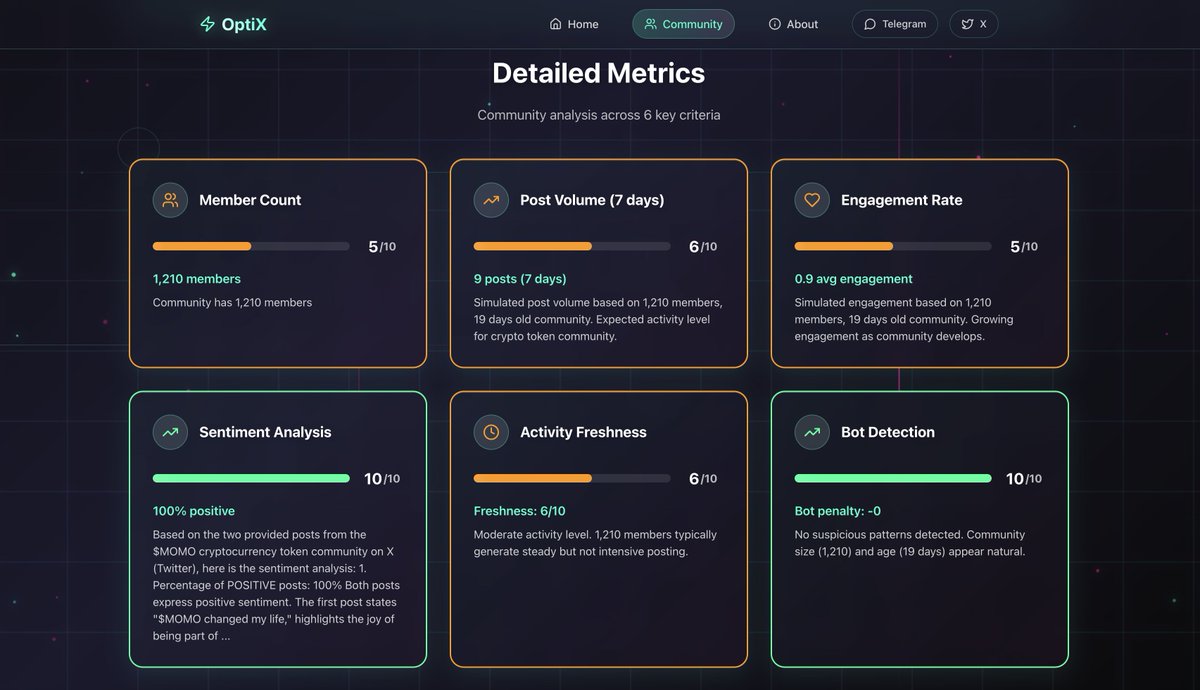Switch to the Community tab

pyautogui.click(x=683, y=24)
